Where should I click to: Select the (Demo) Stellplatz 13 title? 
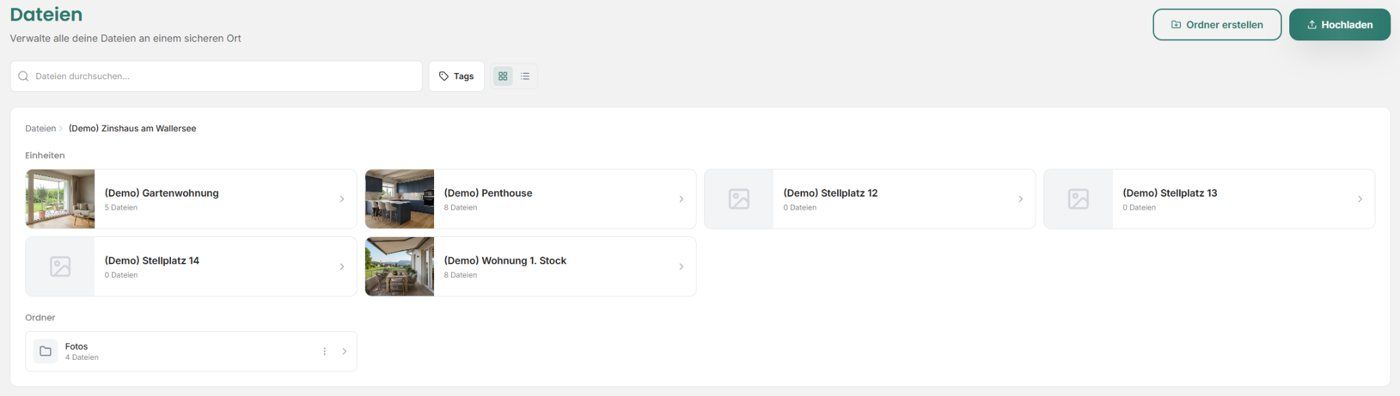tap(1170, 193)
